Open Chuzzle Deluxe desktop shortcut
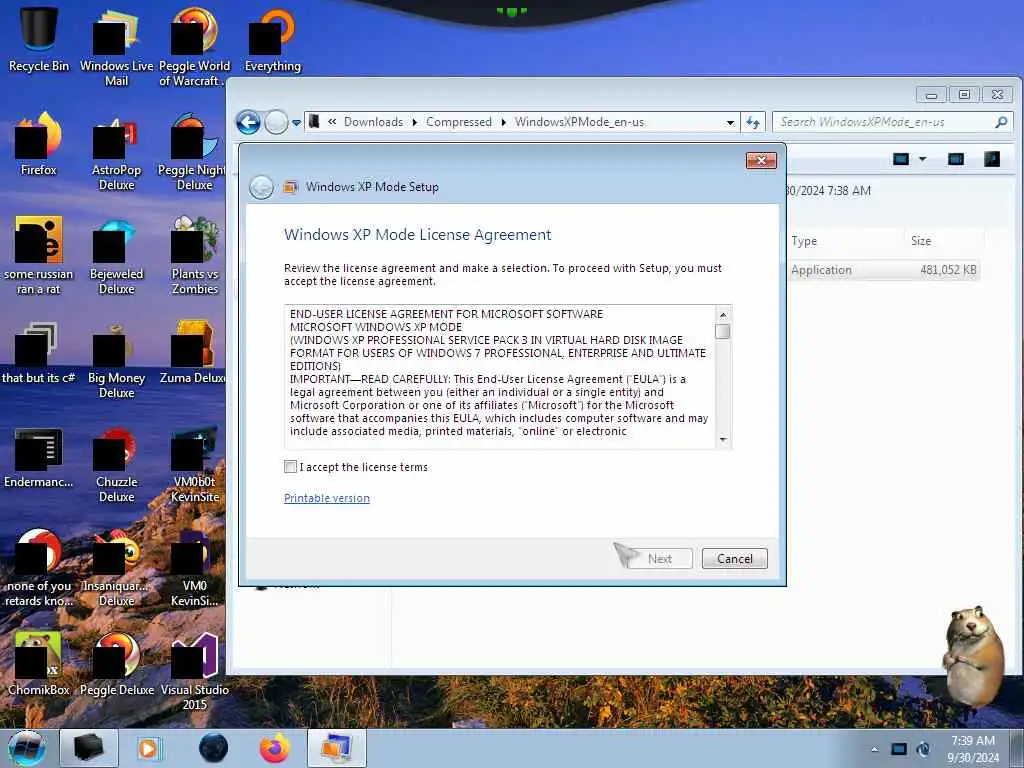Image resolution: width=1024 pixels, height=768 pixels. 116,464
